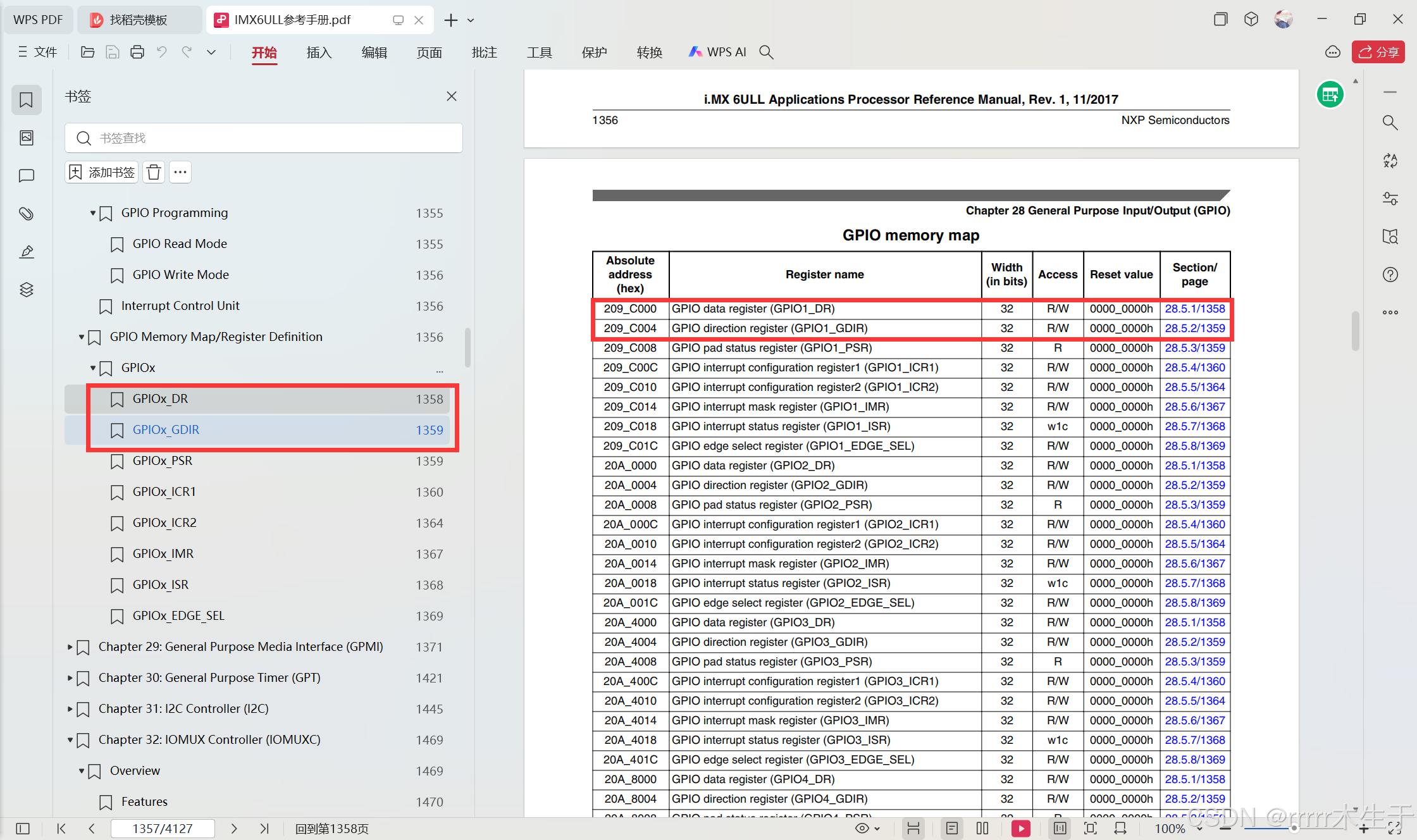This screenshot has width=1417, height=840.
Task: Open the attachments paperclip panel
Action: coord(27,214)
